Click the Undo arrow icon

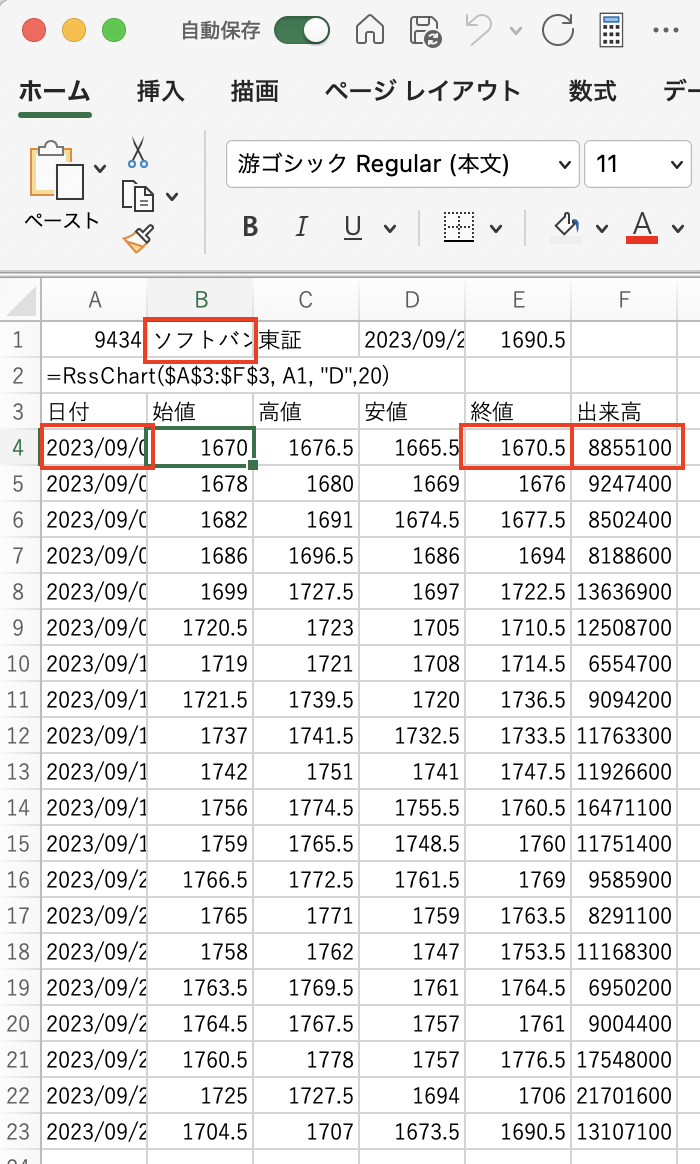point(479,30)
